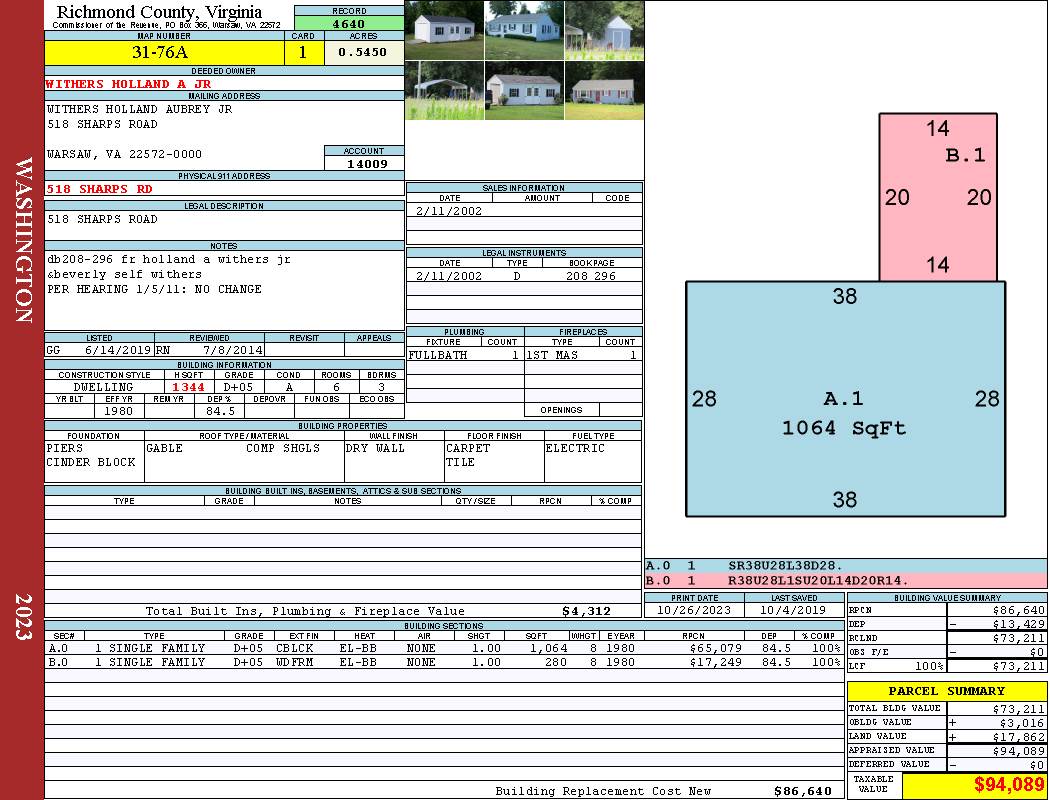Screen dimensions: 1050x800
Task: Click reviewed date 7/8/2014
Action: click(x=232, y=349)
